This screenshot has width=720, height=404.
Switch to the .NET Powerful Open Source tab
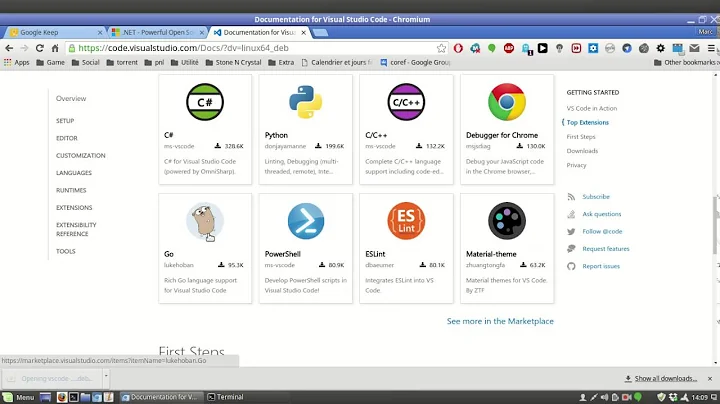[158, 33]
